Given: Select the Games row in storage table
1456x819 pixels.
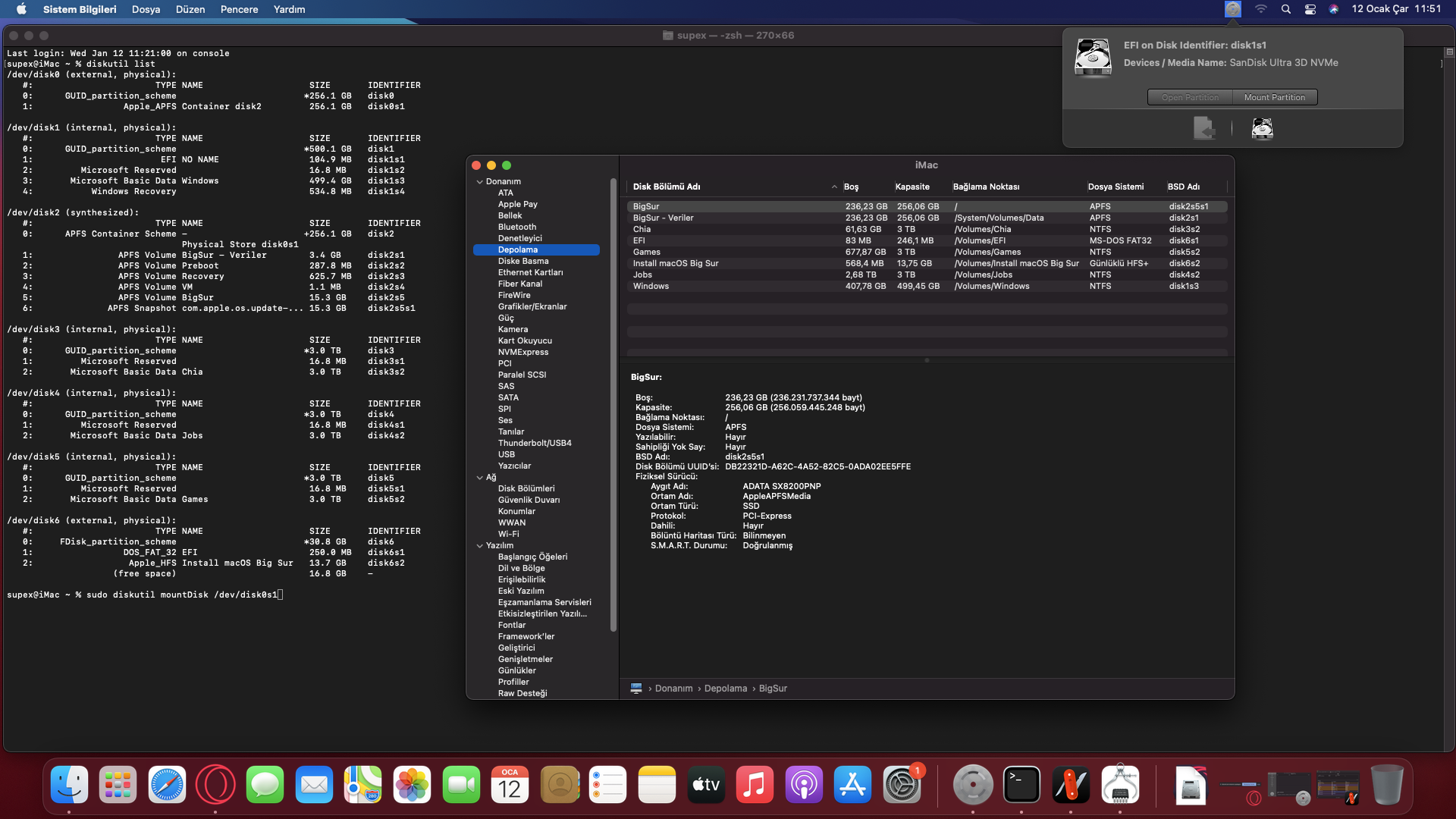Looking at the screenshot, I should [927, 253].
